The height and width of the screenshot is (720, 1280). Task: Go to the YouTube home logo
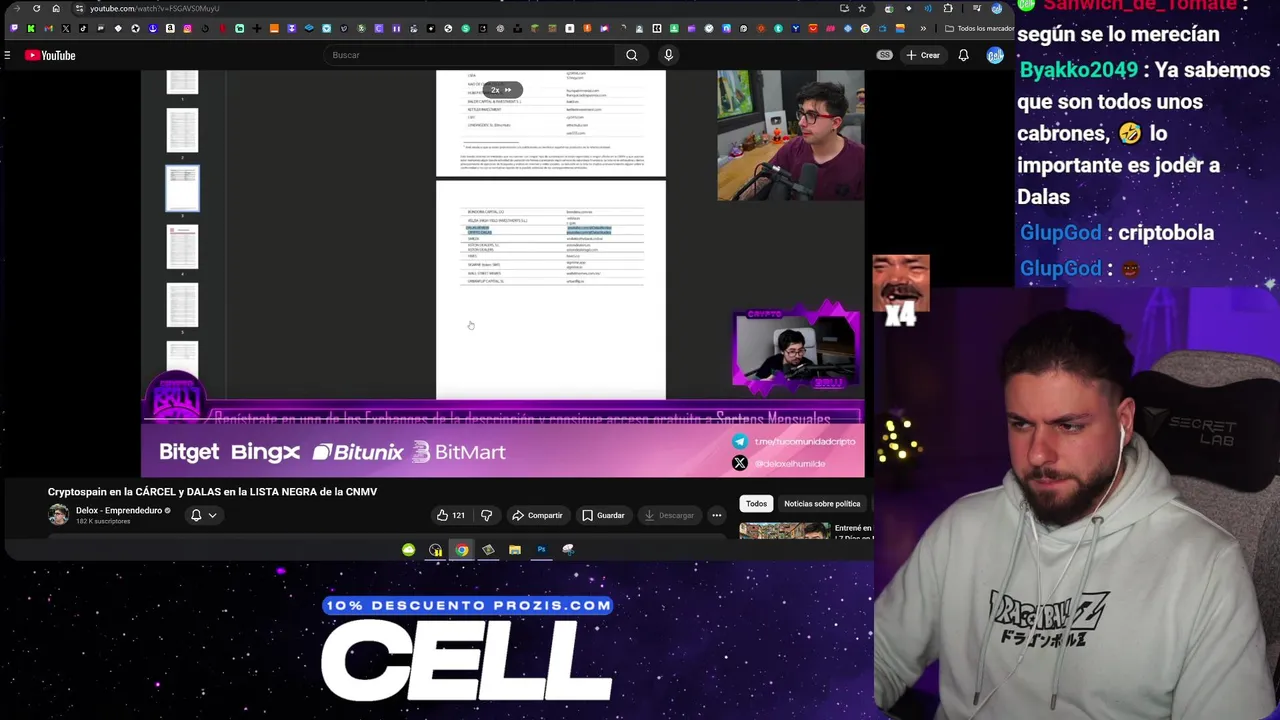(x=50, y=55)
